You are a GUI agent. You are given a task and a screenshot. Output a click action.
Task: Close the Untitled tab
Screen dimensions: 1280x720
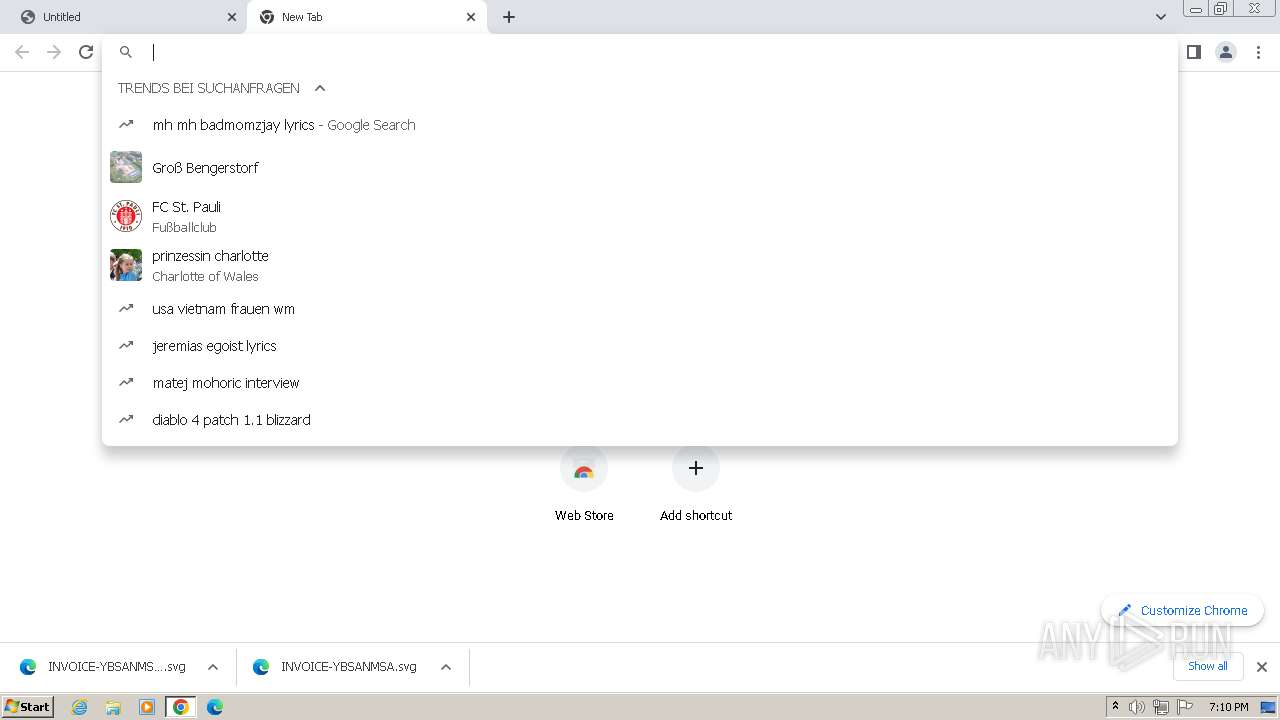pyautogui.click(x=232, y=17)
